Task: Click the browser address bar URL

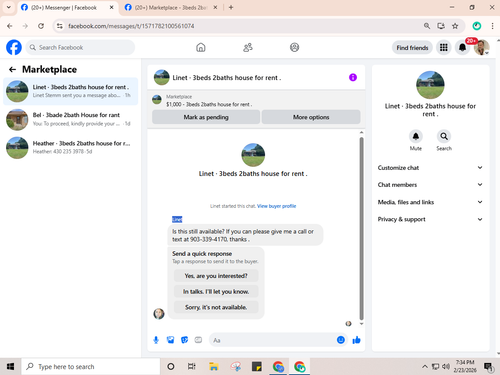Action: 131,26
